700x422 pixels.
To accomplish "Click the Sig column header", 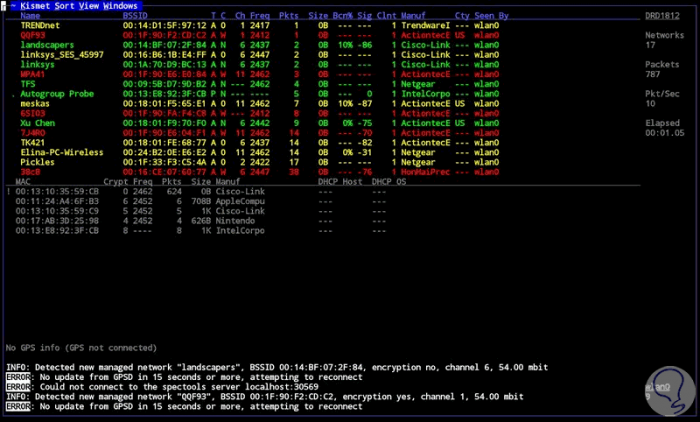I will pos(365,16).
